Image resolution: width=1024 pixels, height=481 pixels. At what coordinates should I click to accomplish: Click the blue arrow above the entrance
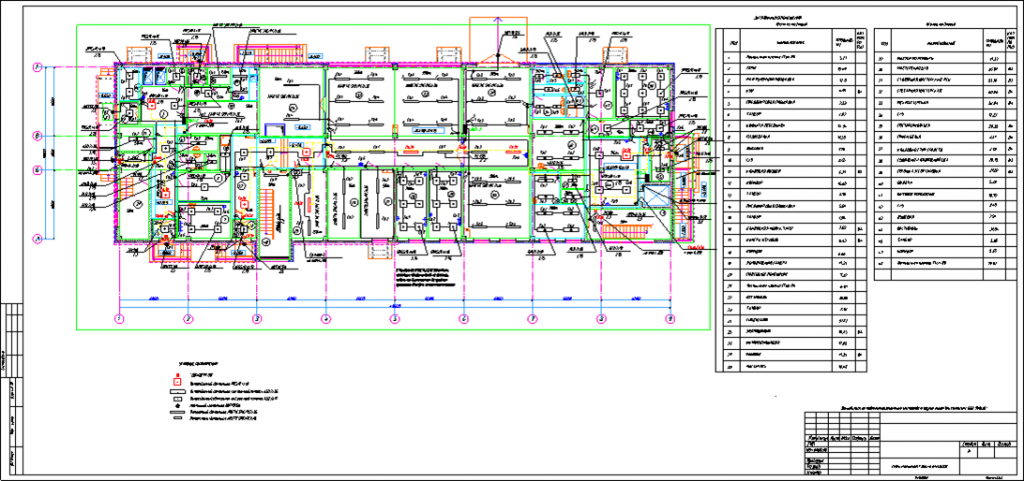click(498, 20)
